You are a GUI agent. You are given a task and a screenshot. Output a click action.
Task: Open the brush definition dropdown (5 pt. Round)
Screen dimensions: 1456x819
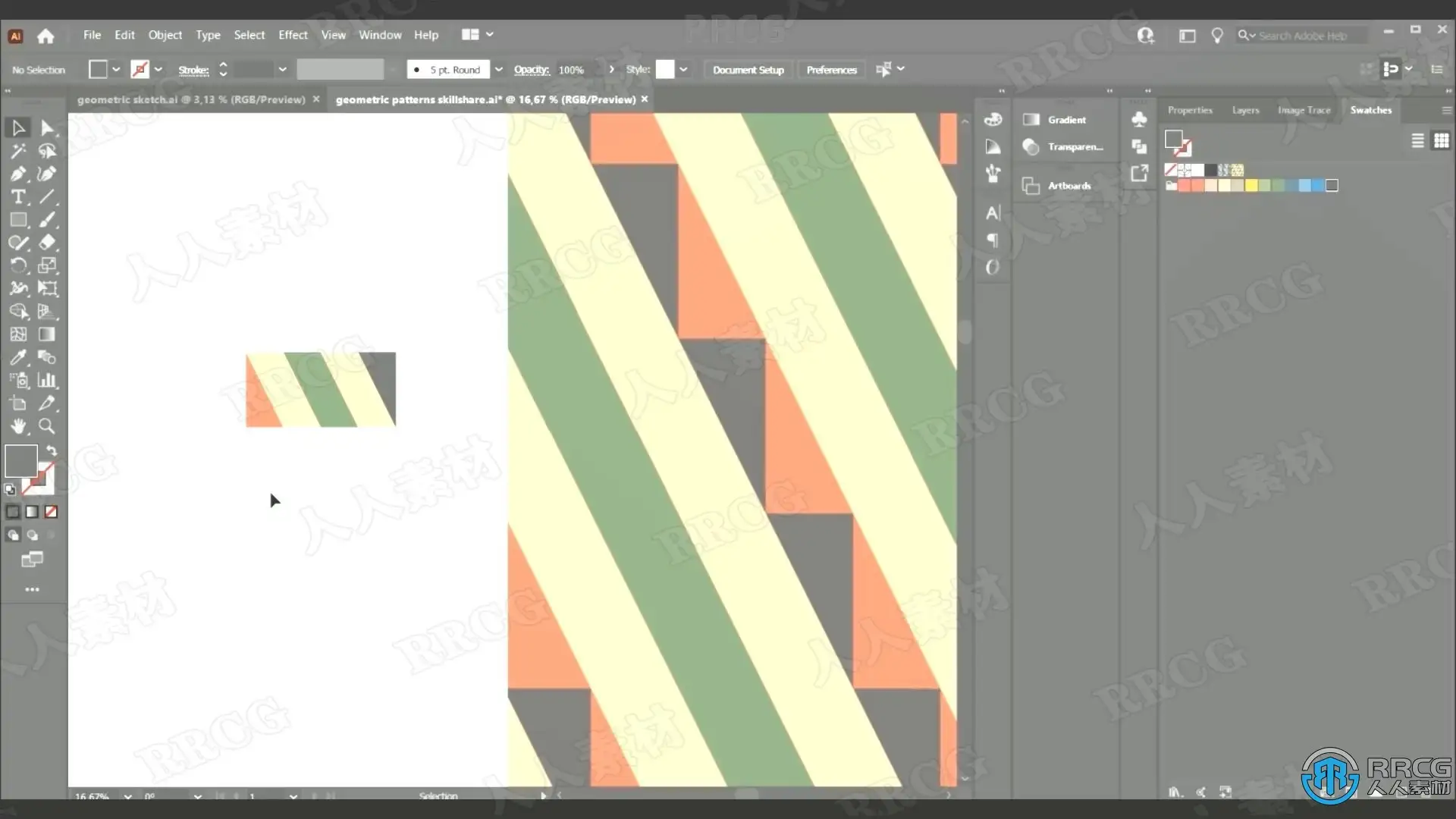point(498,70)
